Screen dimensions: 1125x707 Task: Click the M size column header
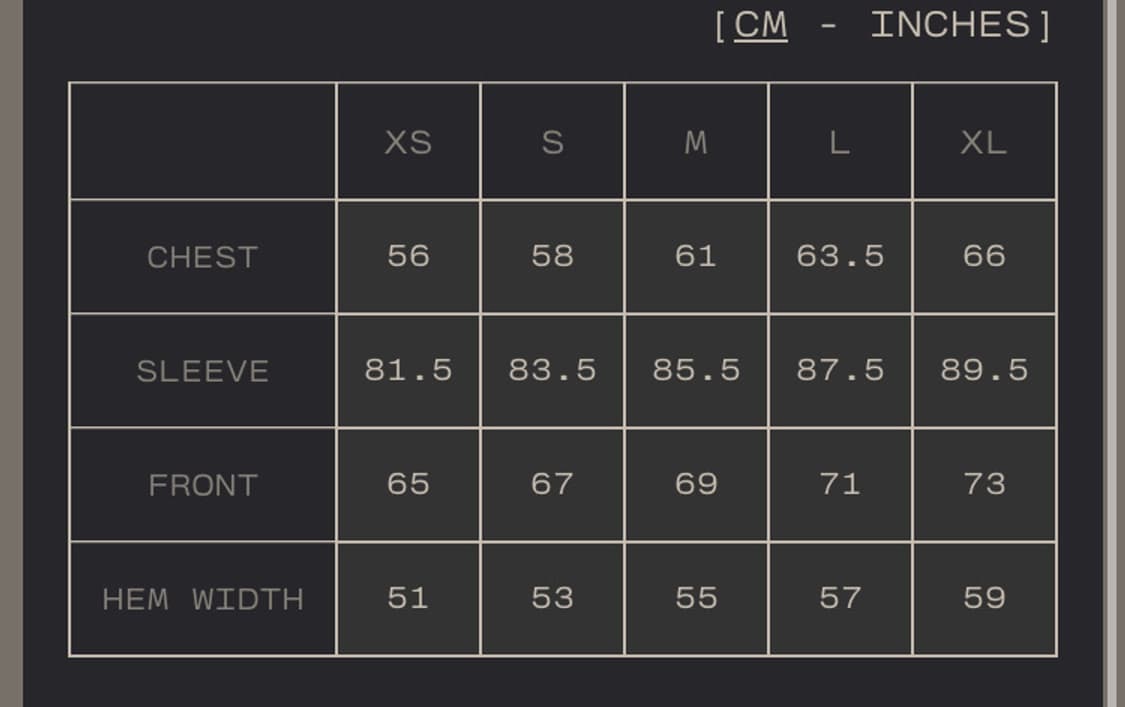pyautogui.click(x=696, y=142)
